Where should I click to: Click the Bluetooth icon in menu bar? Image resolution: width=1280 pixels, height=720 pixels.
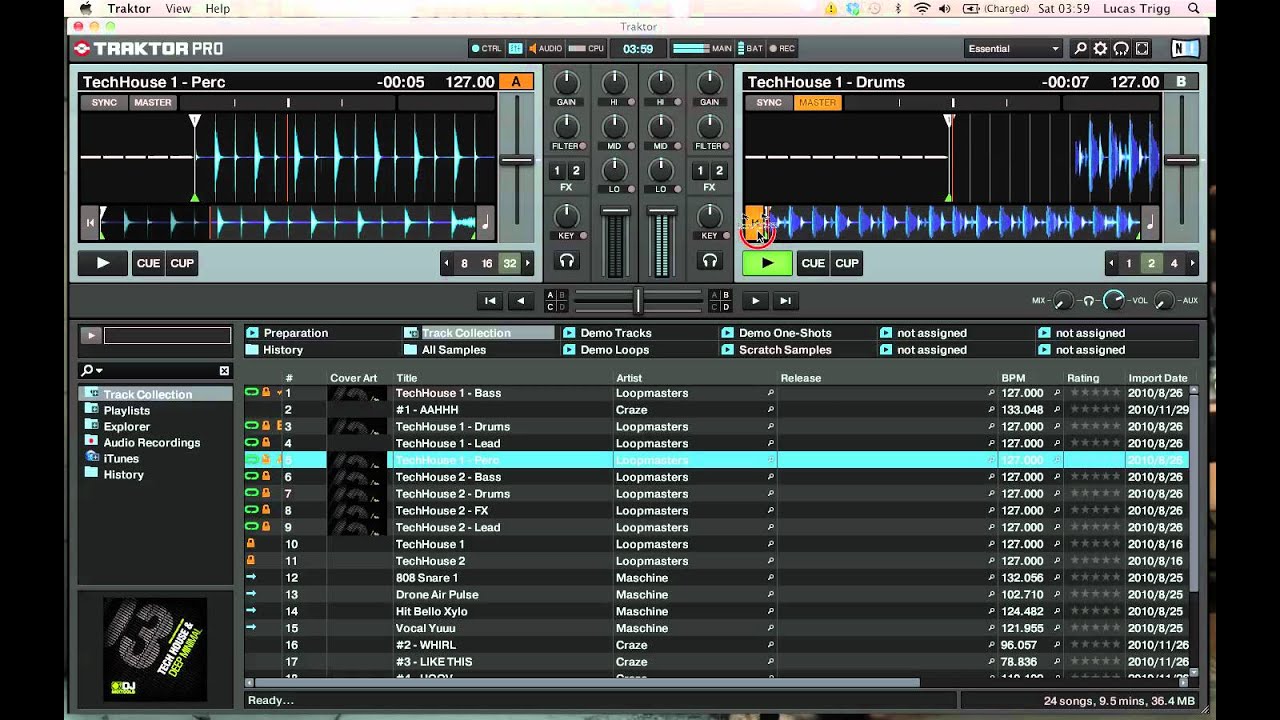coord(898,8)
